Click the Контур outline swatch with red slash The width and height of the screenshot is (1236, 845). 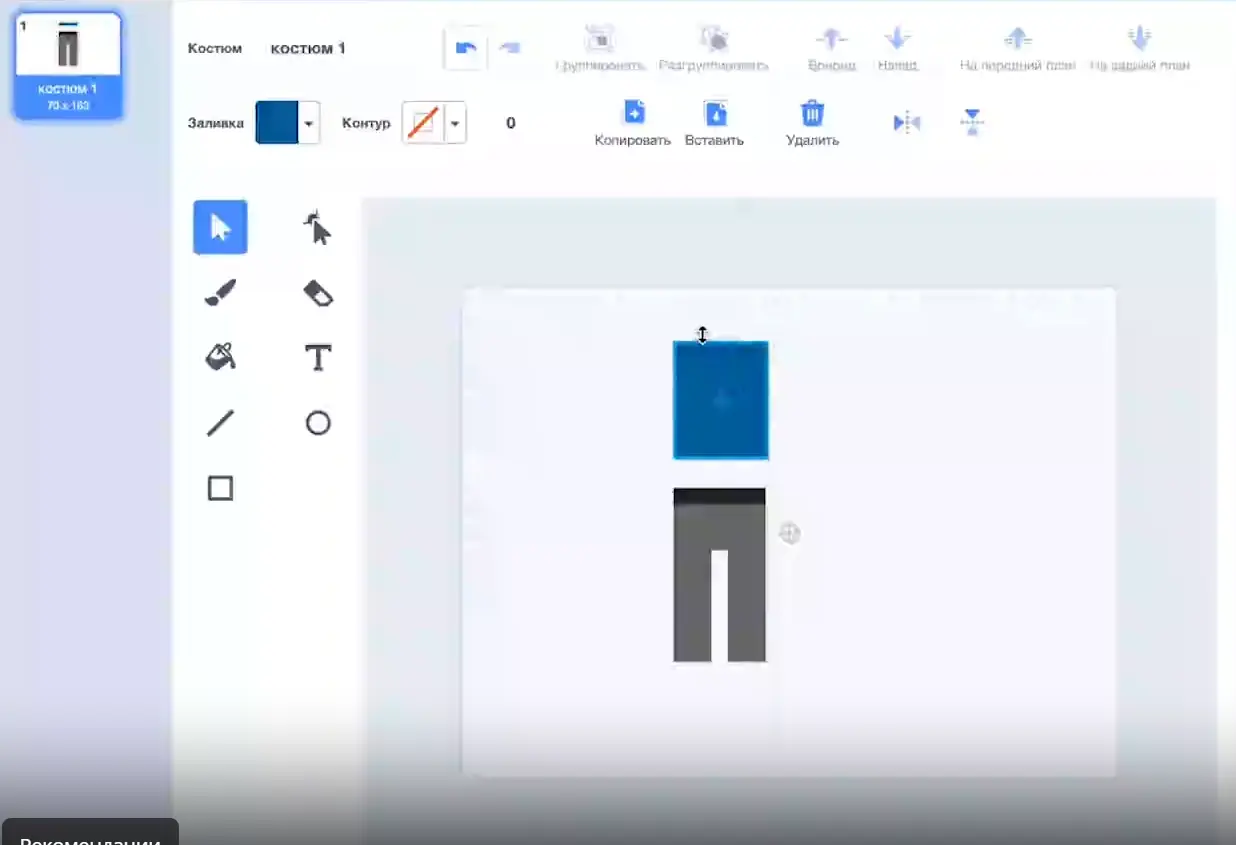pyautogui.click(x=423, y=123)
